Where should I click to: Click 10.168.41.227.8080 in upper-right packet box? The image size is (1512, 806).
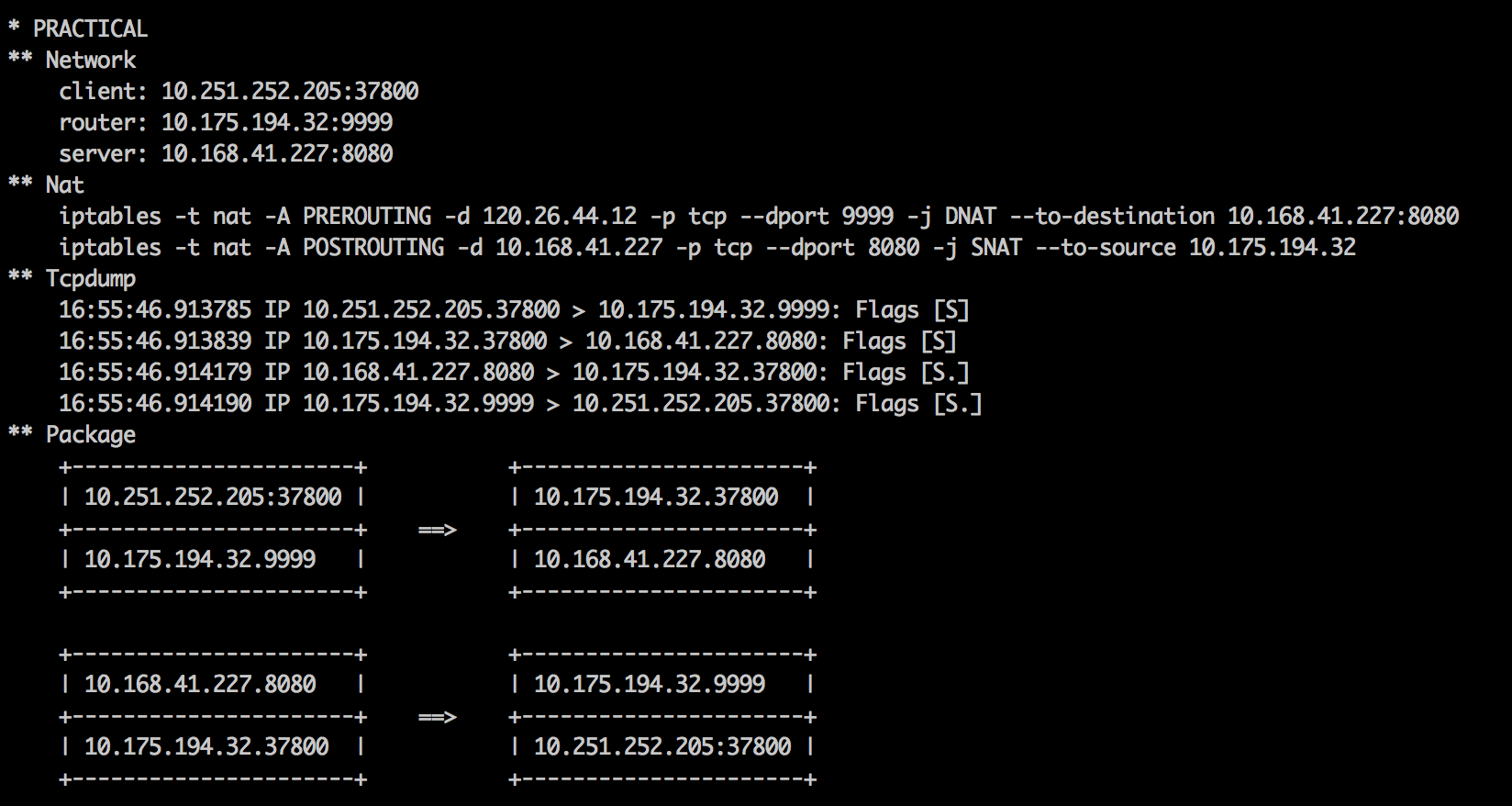pyautogui.click(x=650, y=559)
